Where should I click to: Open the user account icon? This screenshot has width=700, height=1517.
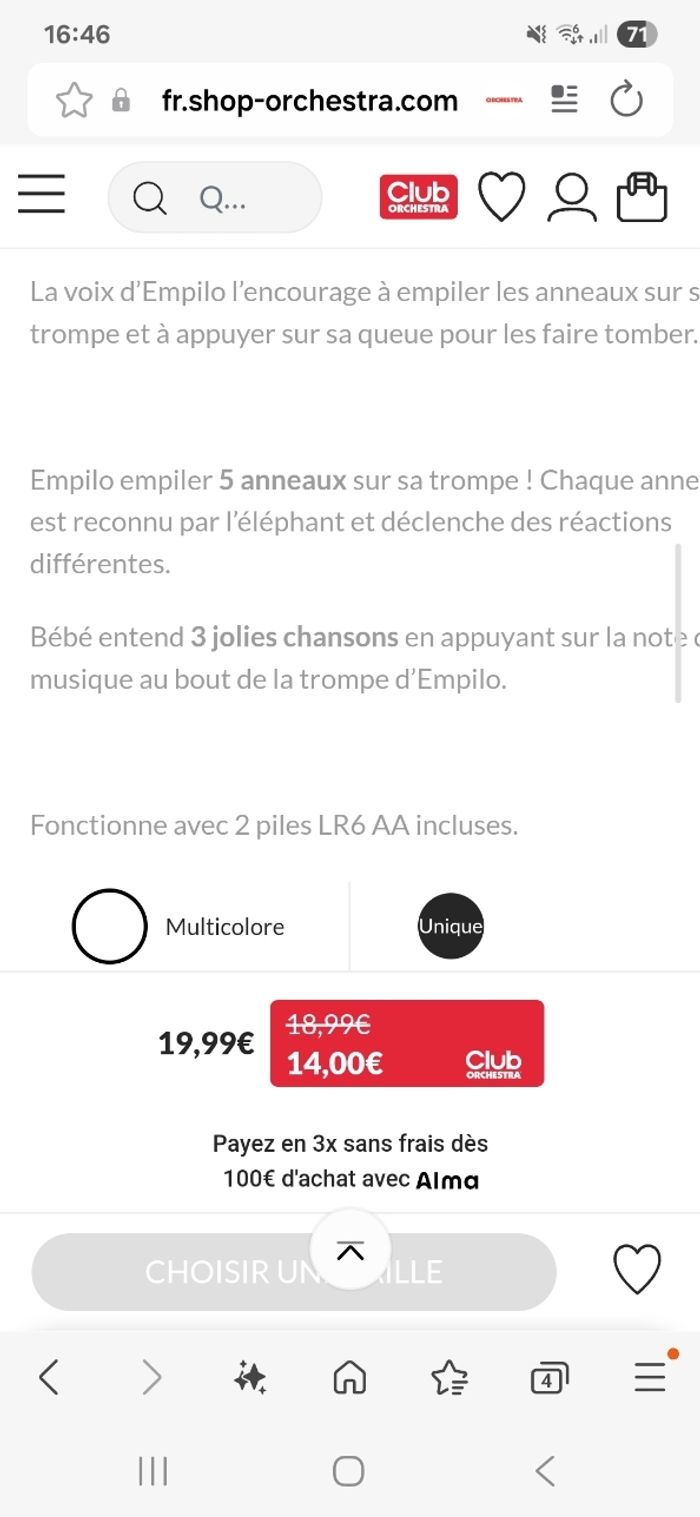(571, 197)
